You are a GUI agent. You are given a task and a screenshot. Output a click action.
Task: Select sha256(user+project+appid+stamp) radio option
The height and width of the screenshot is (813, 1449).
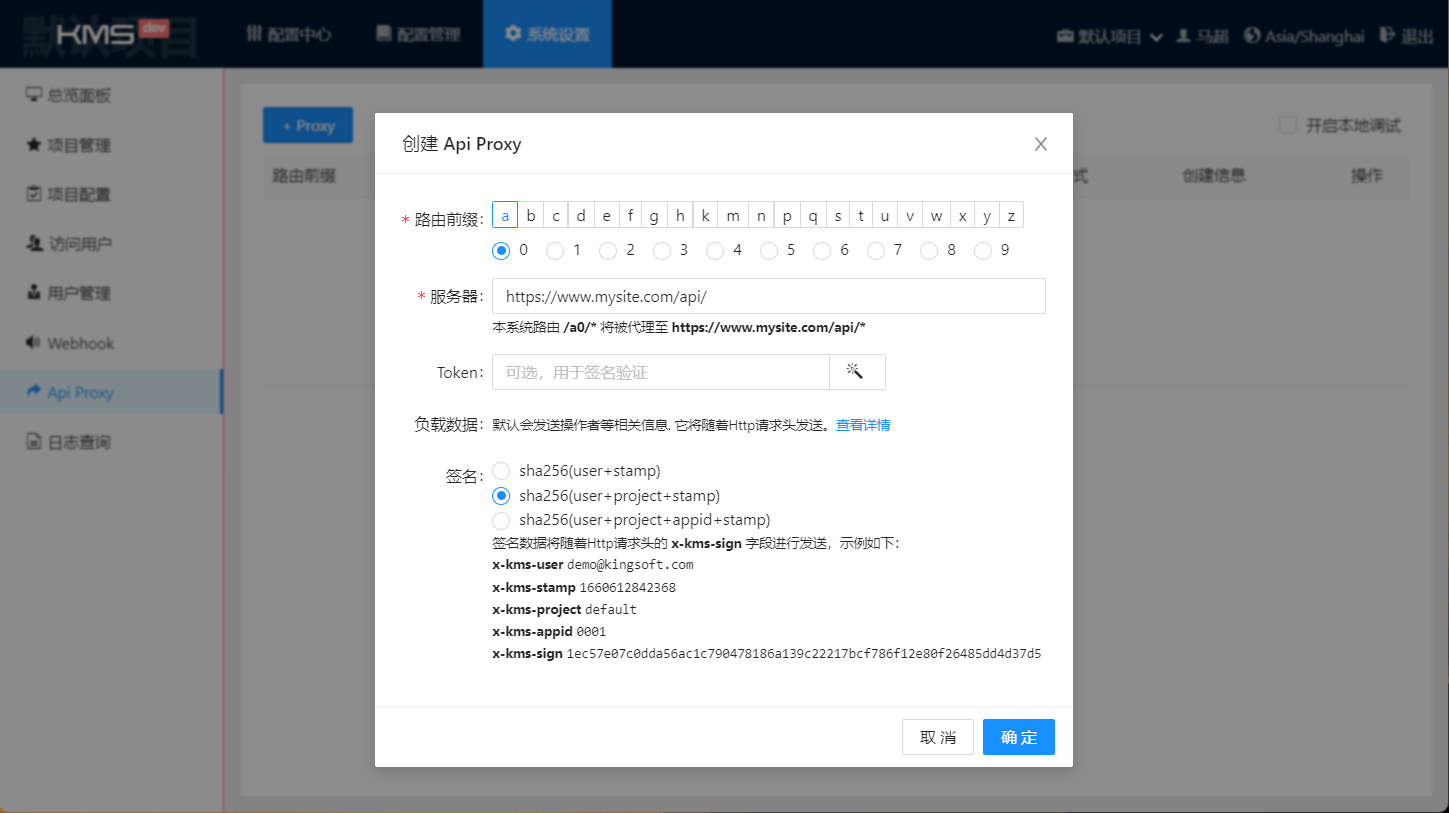tap(502, 520)
